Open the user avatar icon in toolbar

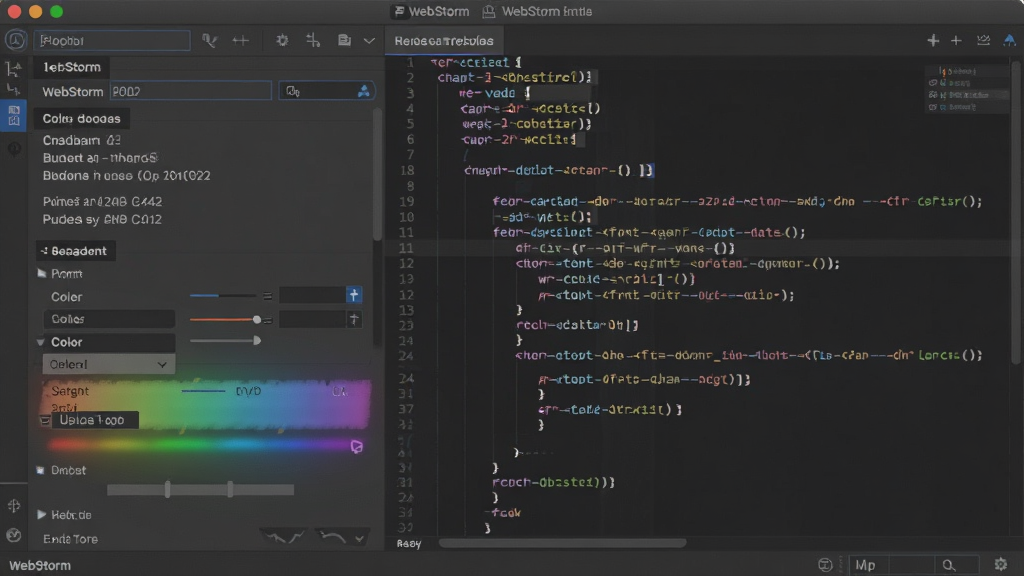(16, 40)
